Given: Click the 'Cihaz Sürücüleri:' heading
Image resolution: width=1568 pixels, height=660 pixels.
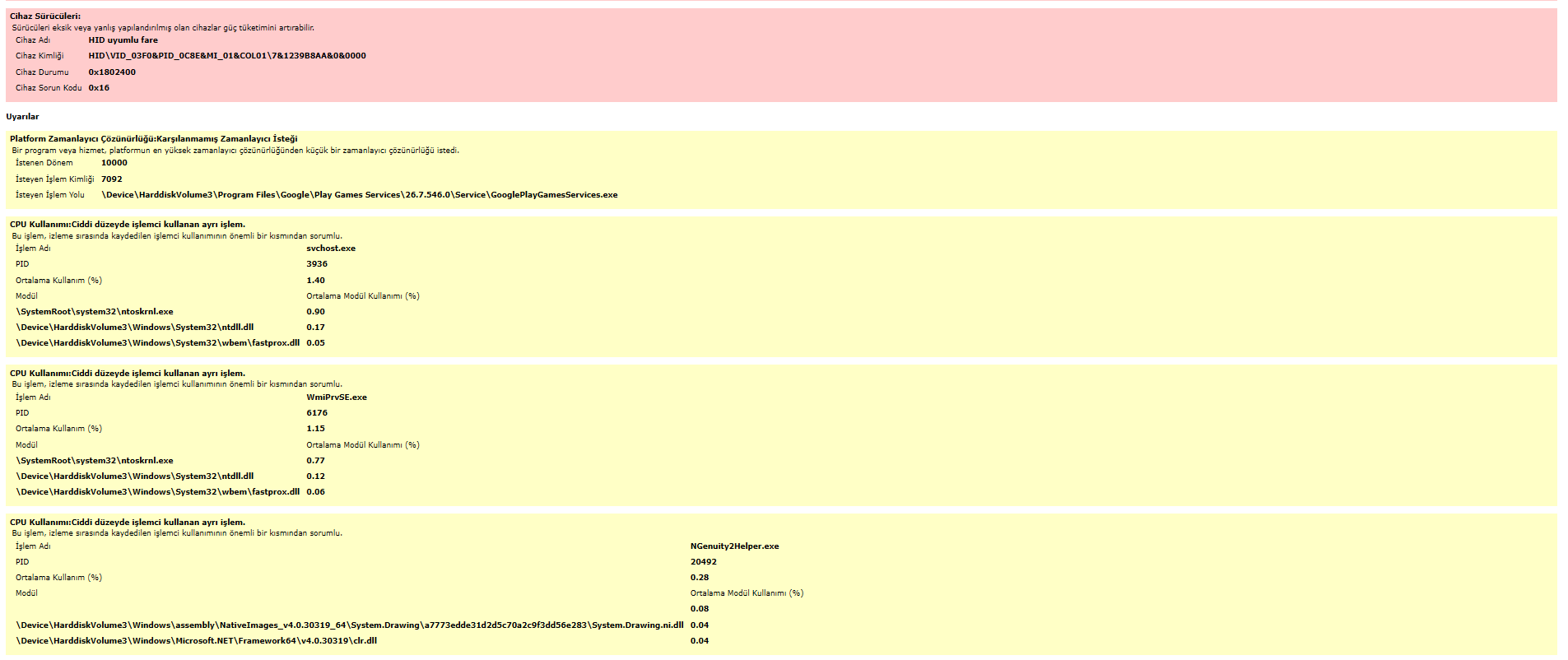Looking at the screenshot, I should [45, 16].
